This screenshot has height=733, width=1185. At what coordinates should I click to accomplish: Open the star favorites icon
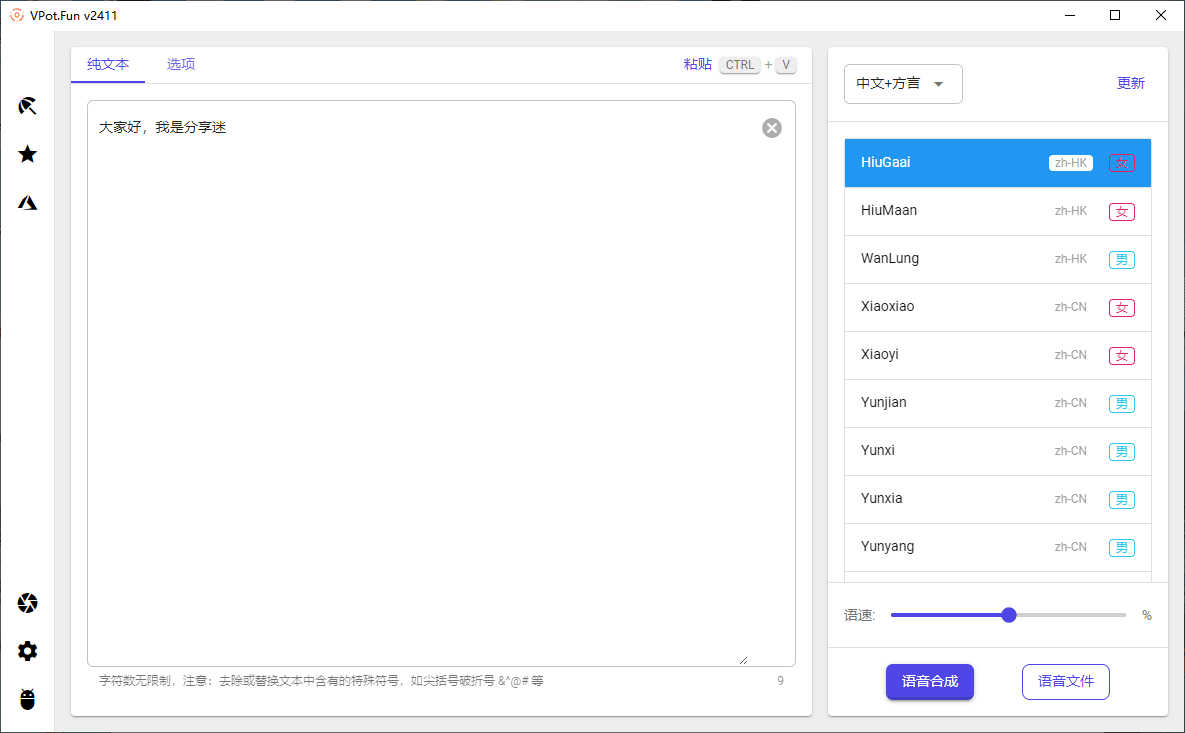[x=28, y=154]
